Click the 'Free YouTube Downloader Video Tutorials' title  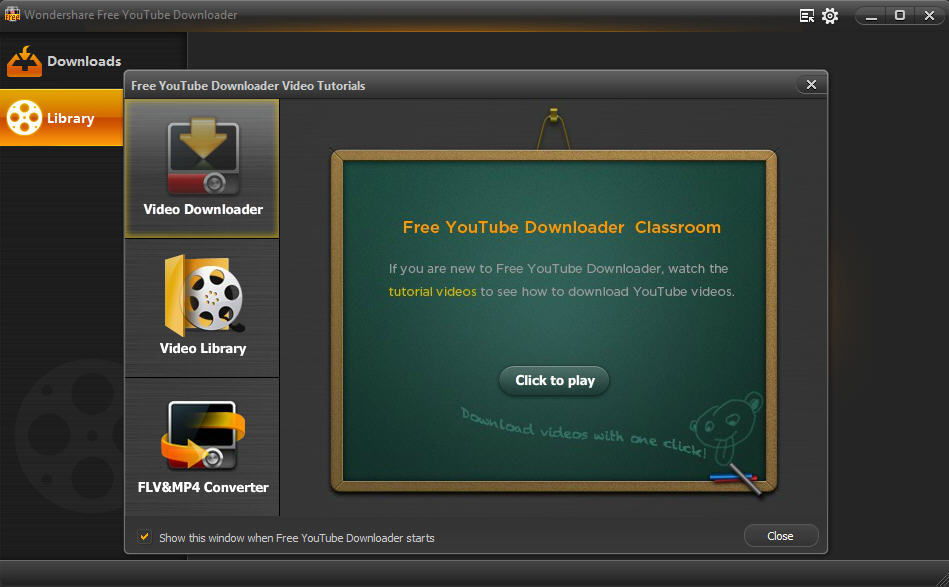[x=248, y=86]
